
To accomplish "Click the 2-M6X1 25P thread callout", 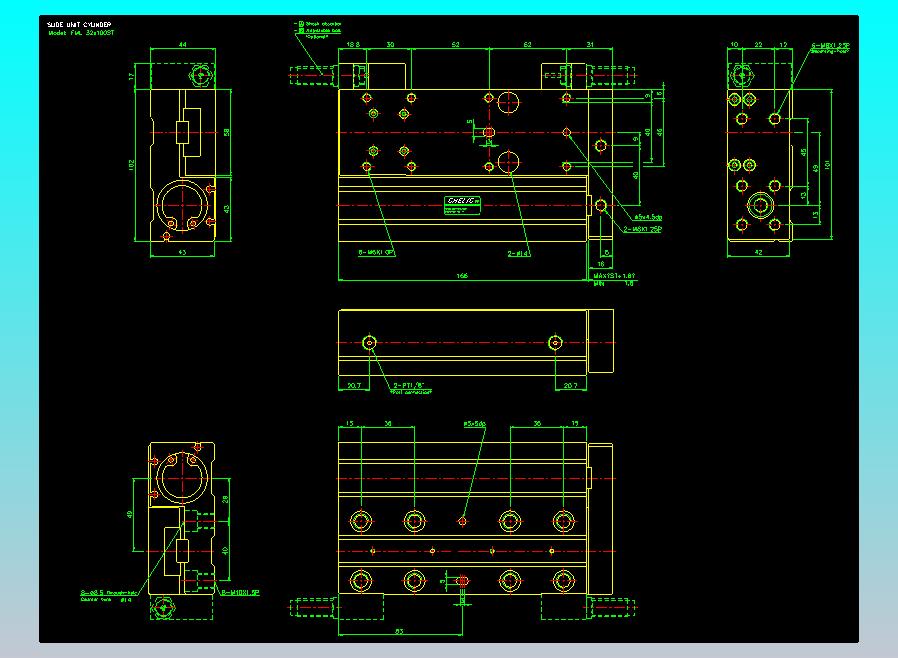I will 642,229.
